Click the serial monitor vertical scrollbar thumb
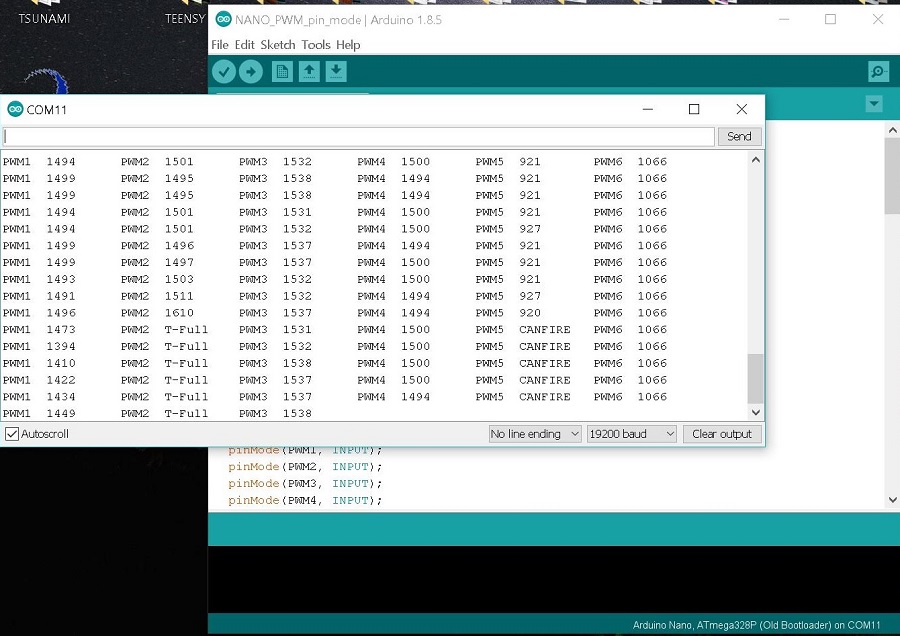This screenshot has width=900, height=636. 755,378
